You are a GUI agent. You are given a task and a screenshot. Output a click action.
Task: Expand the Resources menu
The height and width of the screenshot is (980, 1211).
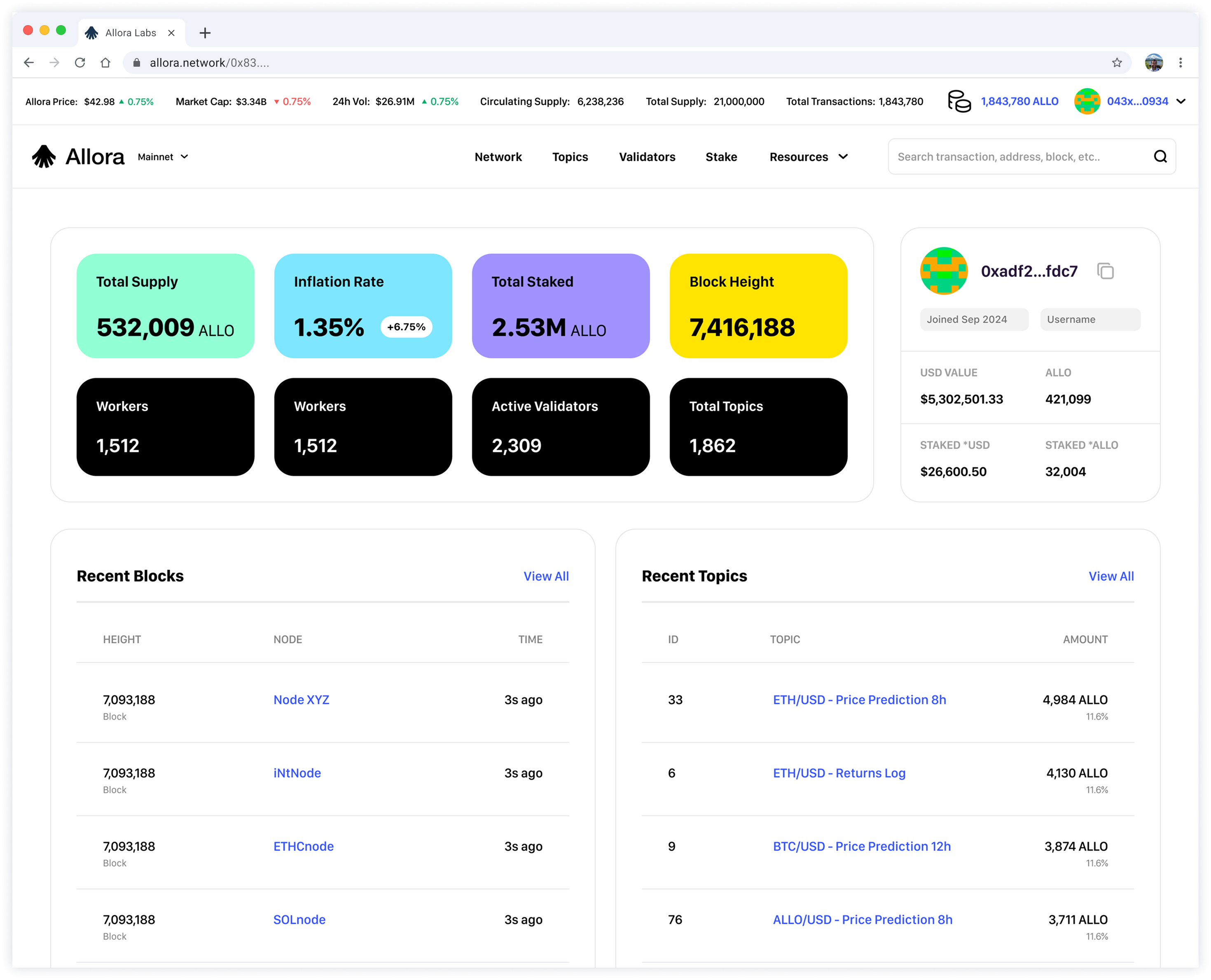tap(808, 157)
